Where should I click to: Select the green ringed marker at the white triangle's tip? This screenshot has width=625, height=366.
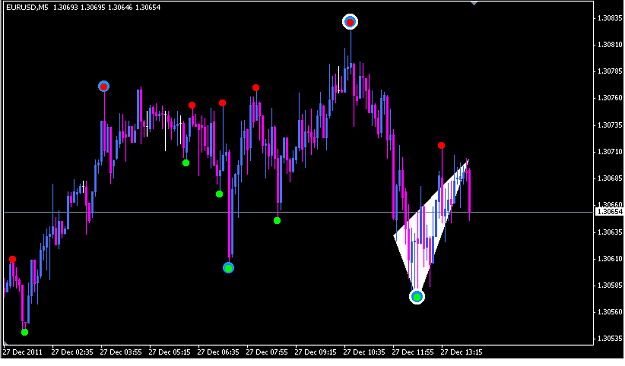pyautogui.click(x=417, y=297)
